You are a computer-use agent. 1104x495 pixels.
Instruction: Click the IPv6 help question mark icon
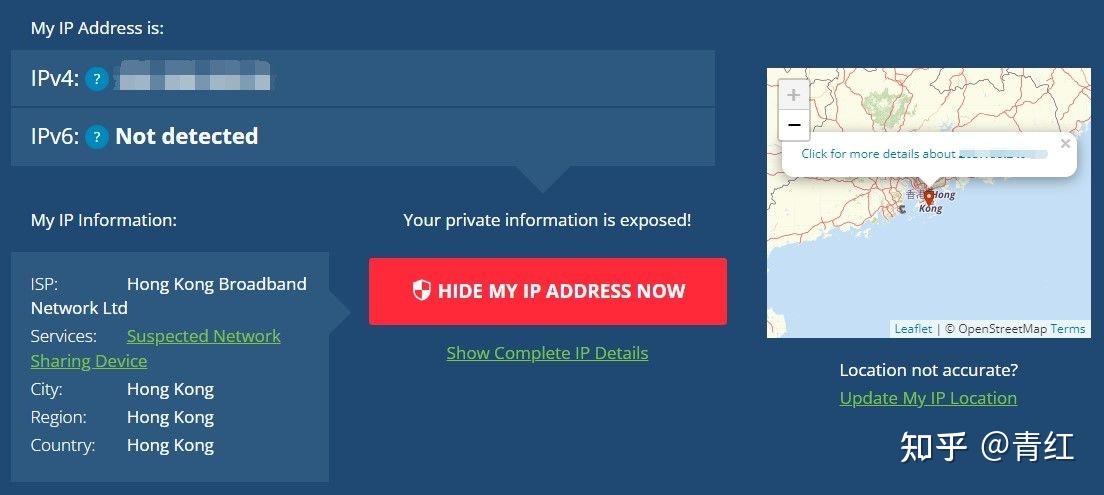pyautogui.click(x=96, y=137)
